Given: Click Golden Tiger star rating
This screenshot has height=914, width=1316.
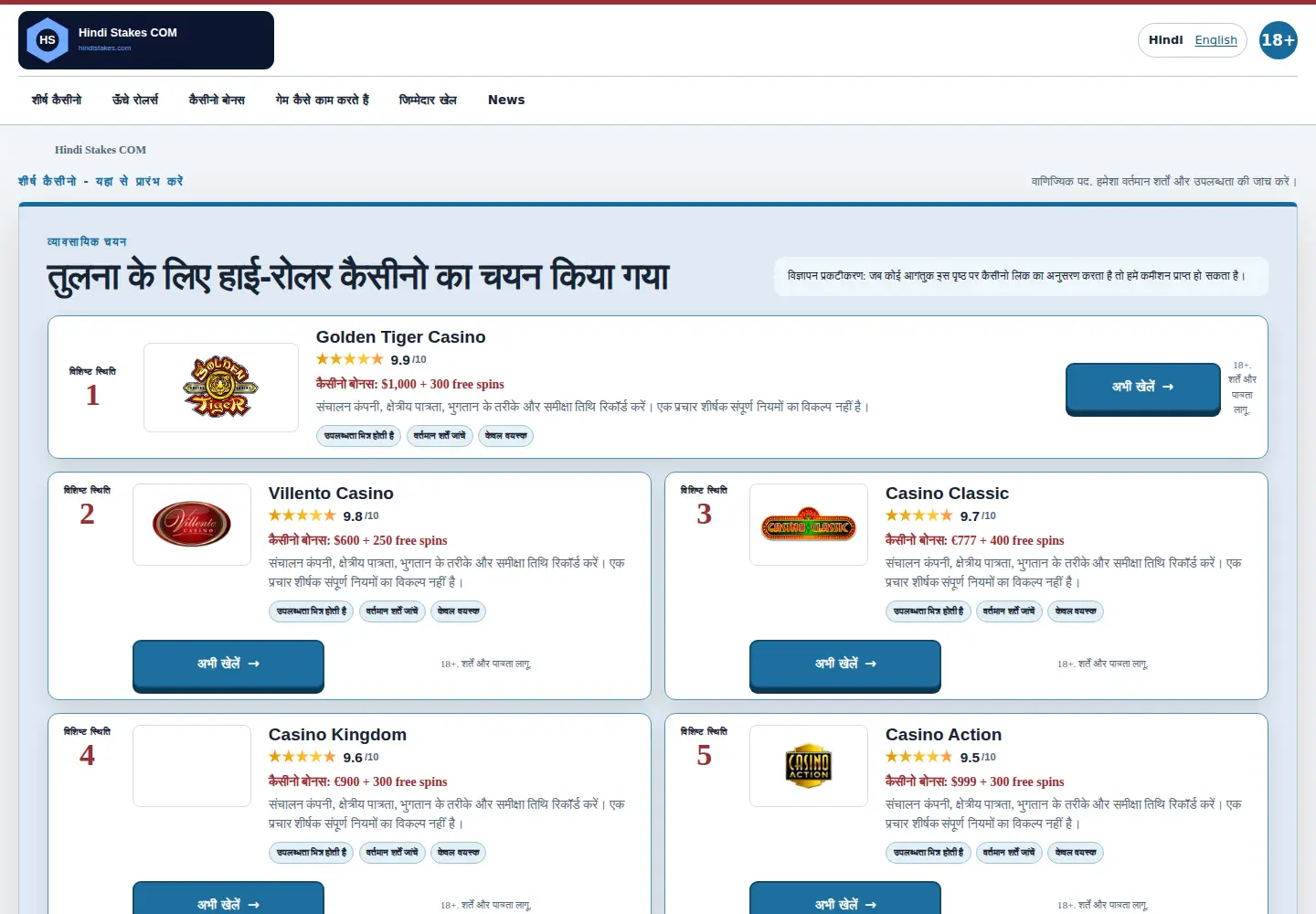Looking at the screenshot, I should pyautogui.click(x=350, y=359).
